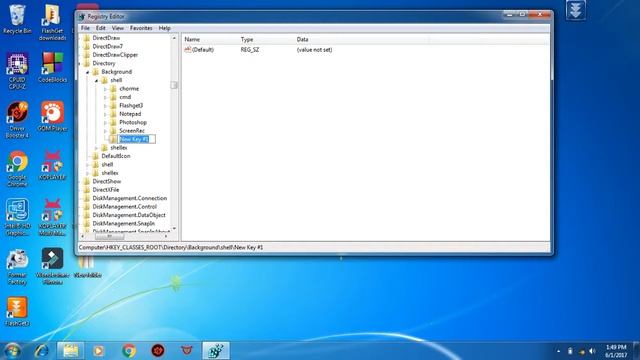Open the Google Chrome desktop shortcut
The width and height of the screenshot is (640, 360).
point(17,168)
